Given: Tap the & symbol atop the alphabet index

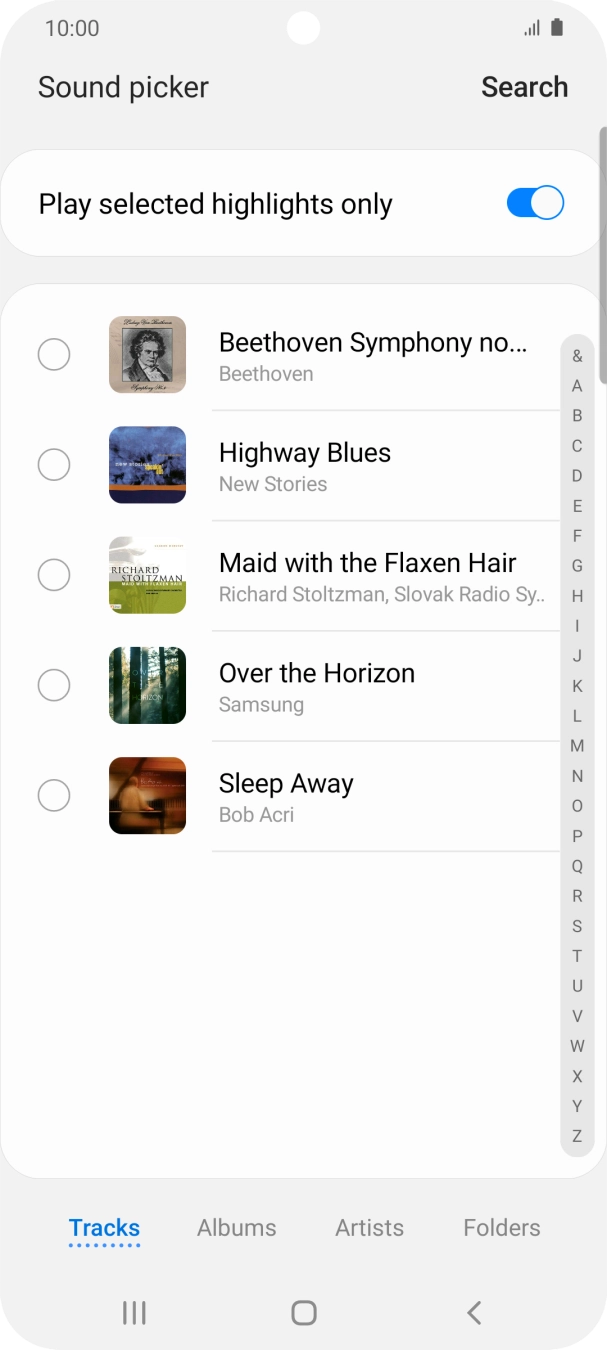Looking at the screenshot, I should [576, 355].
